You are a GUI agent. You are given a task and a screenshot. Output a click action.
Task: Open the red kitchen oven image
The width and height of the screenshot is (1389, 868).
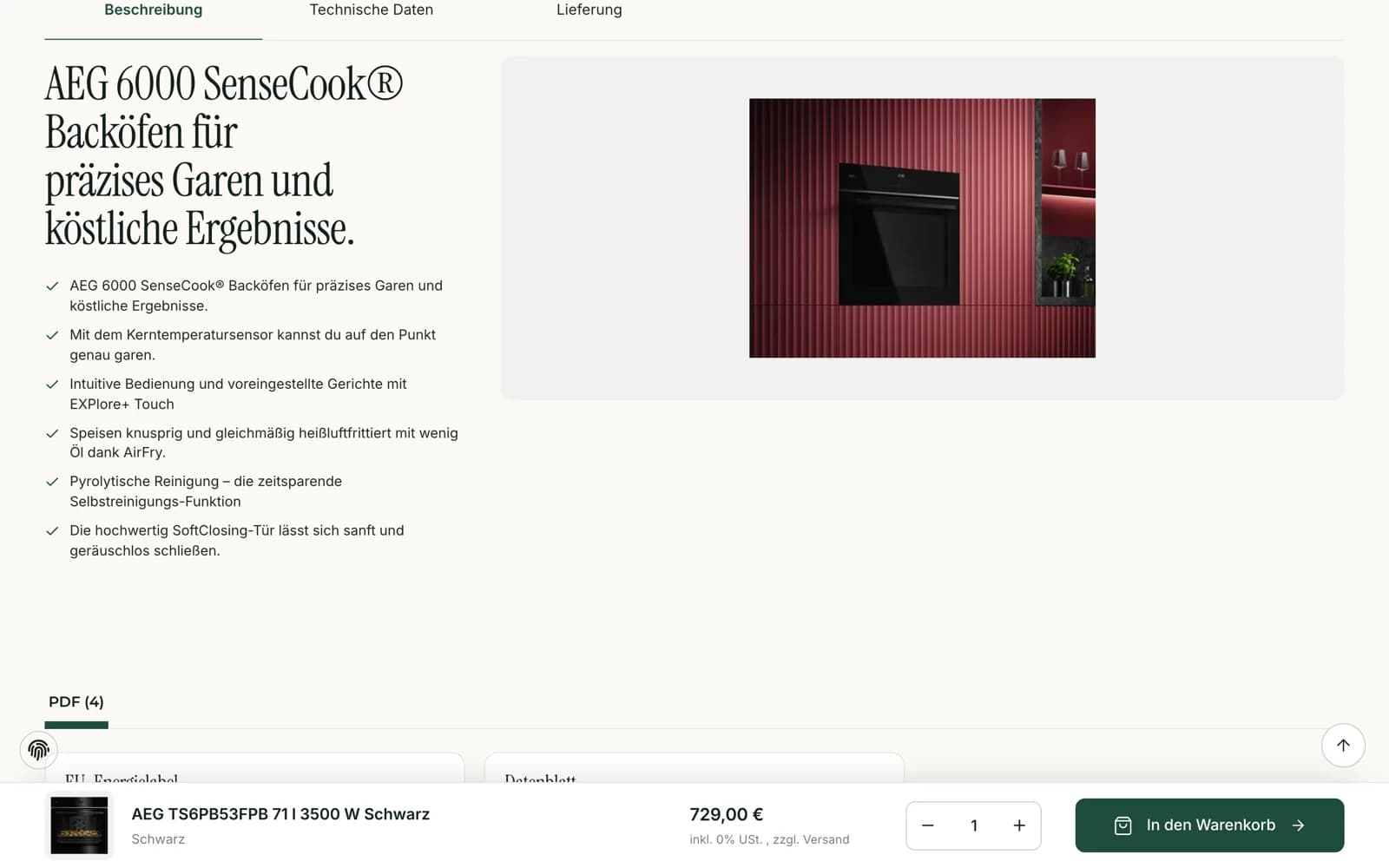click(922, 227)
